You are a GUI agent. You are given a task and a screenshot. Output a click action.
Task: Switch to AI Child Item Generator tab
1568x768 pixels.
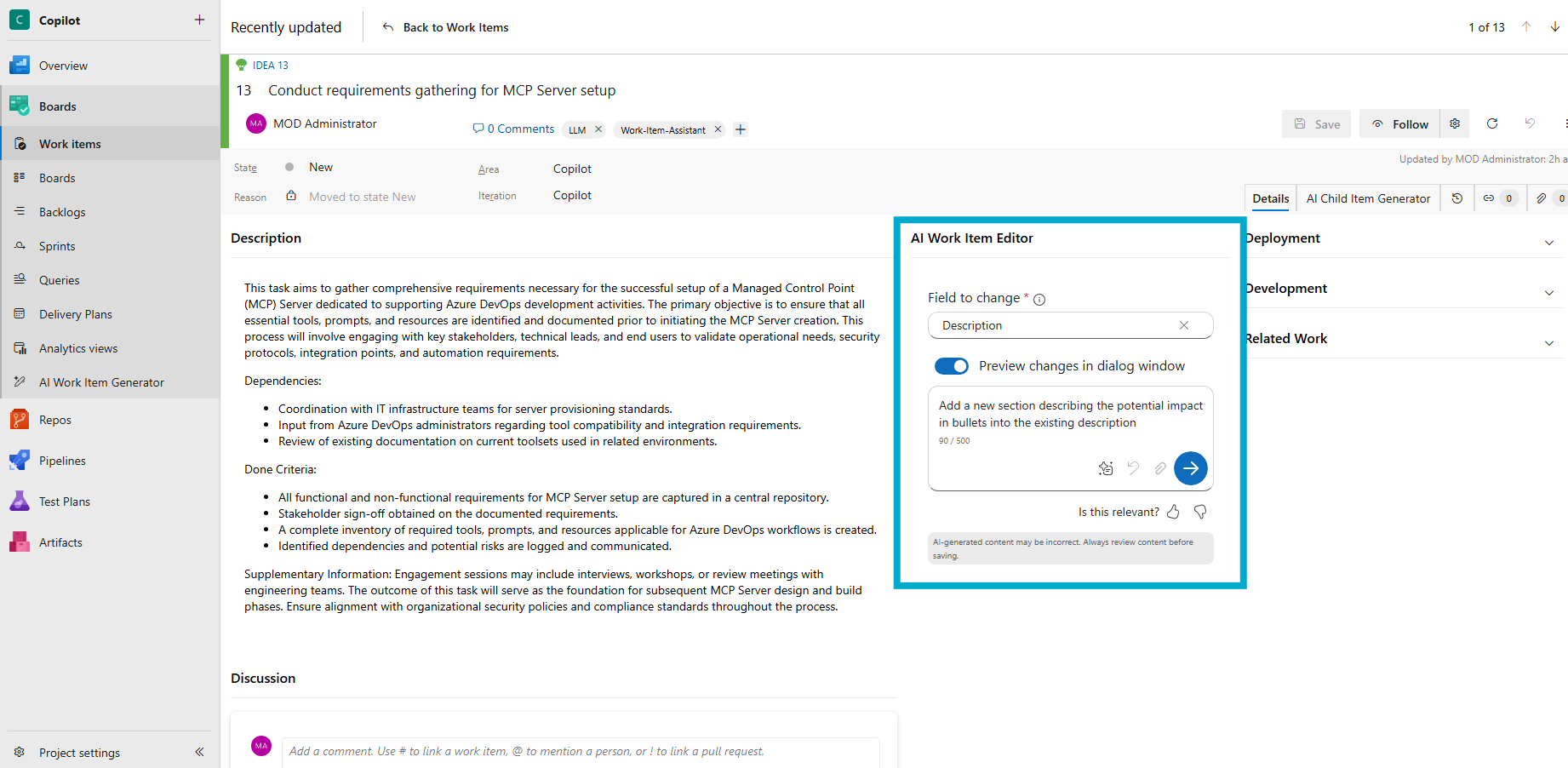(x=1368, y=198)
